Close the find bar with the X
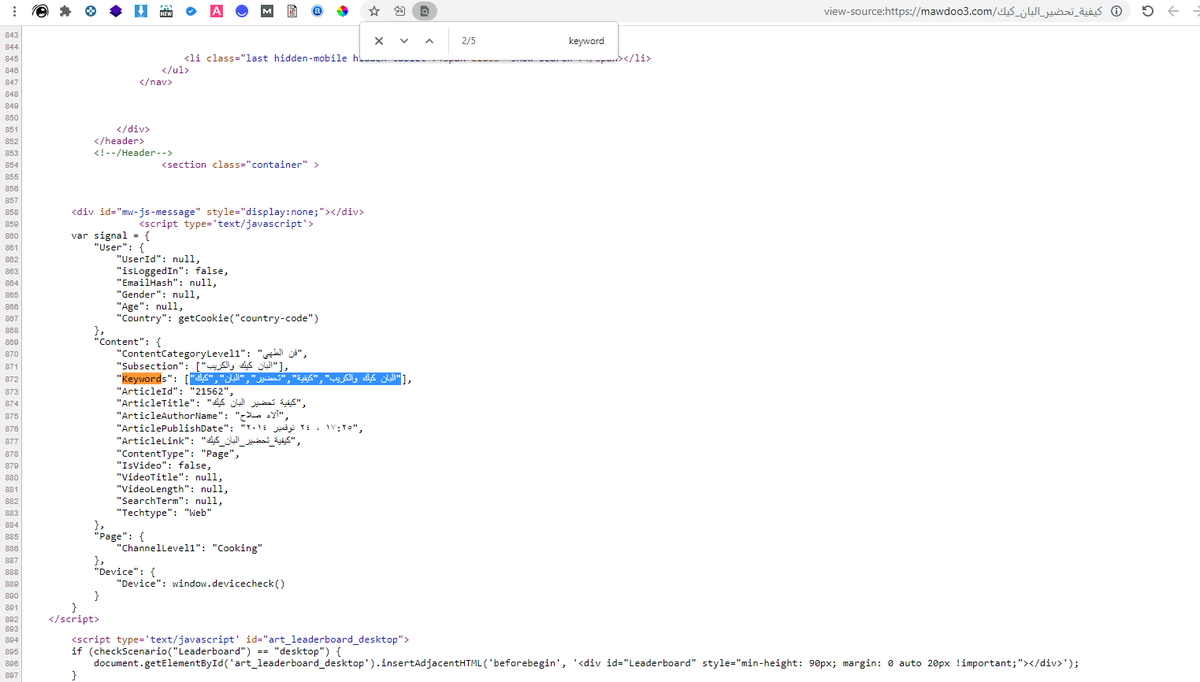Image resolution: width=1200 pixels, height=682 pixels. pos(379,41)
